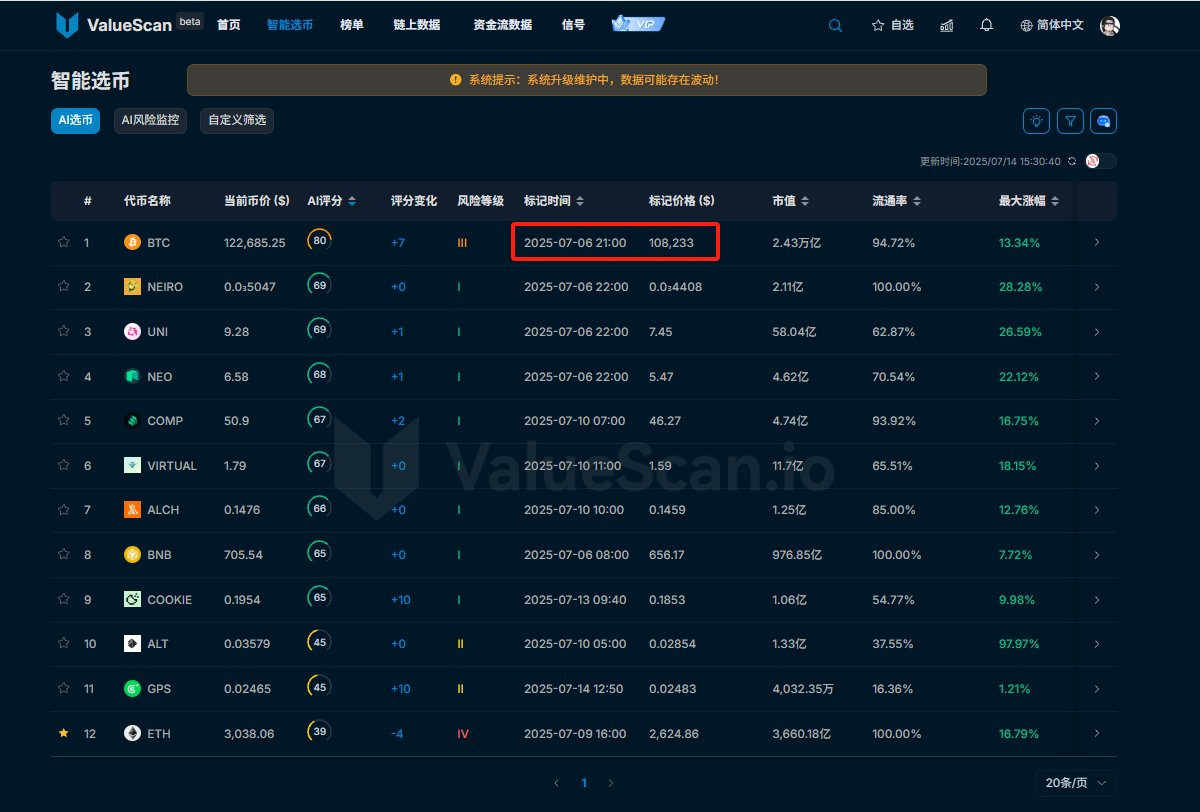Image resolution: width=1200 pixels, height=812 pixels.
Task: Click the COOKIE coin icon
Action: [x=132, y=599]
